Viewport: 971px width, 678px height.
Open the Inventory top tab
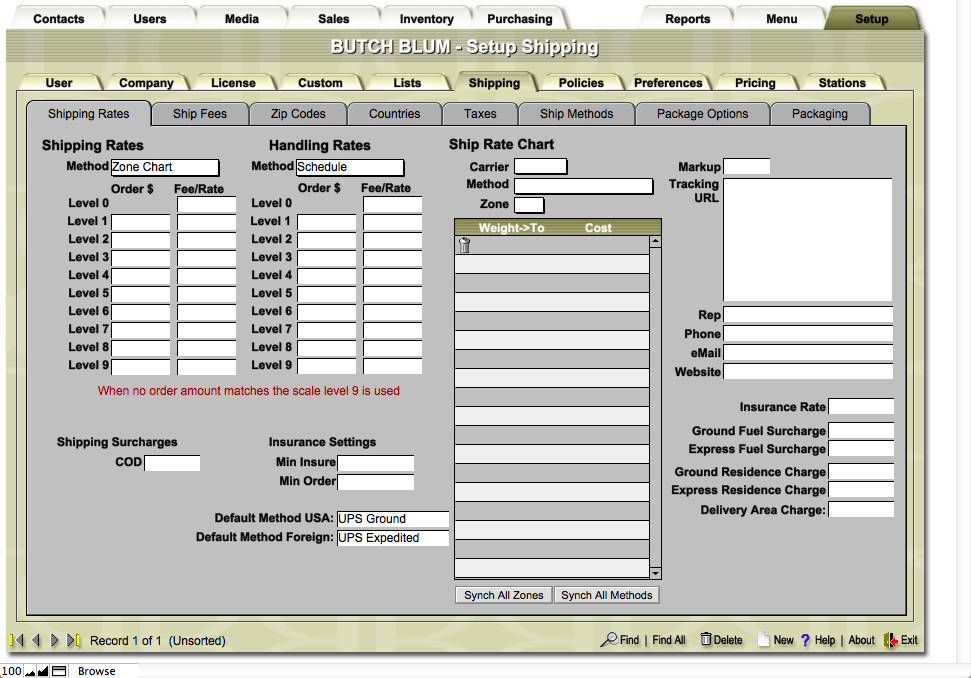tap(426, 19)
